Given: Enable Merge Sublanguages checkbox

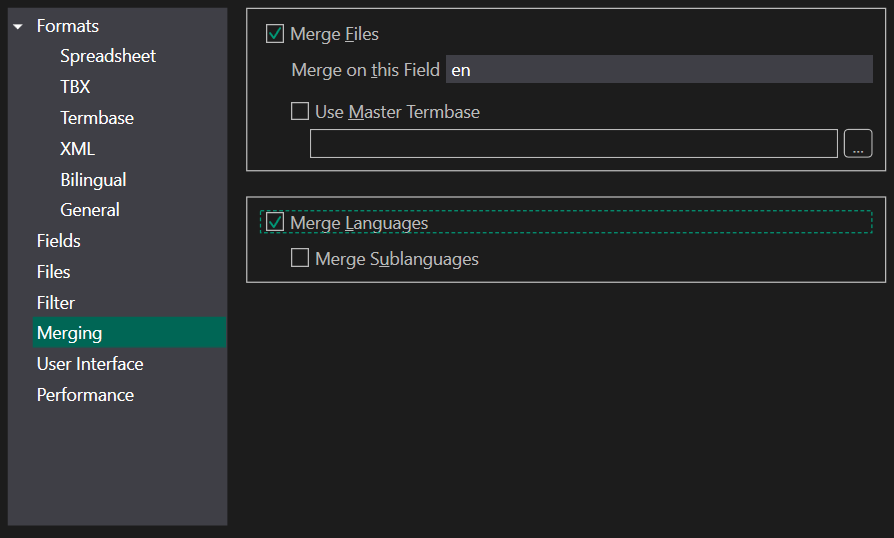Looking at the screenshot, I should [x=300, y=258].
